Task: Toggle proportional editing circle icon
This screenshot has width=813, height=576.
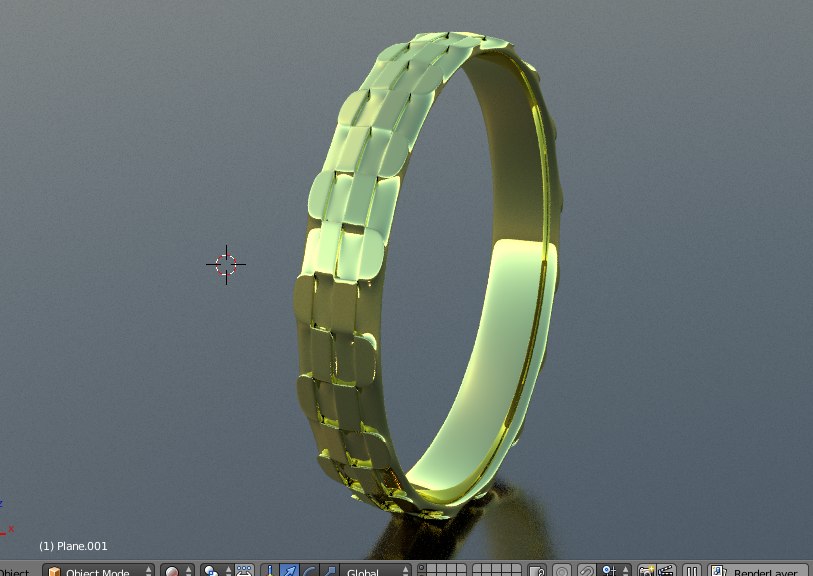Action: pyautogui.click(x=562, y=572)
